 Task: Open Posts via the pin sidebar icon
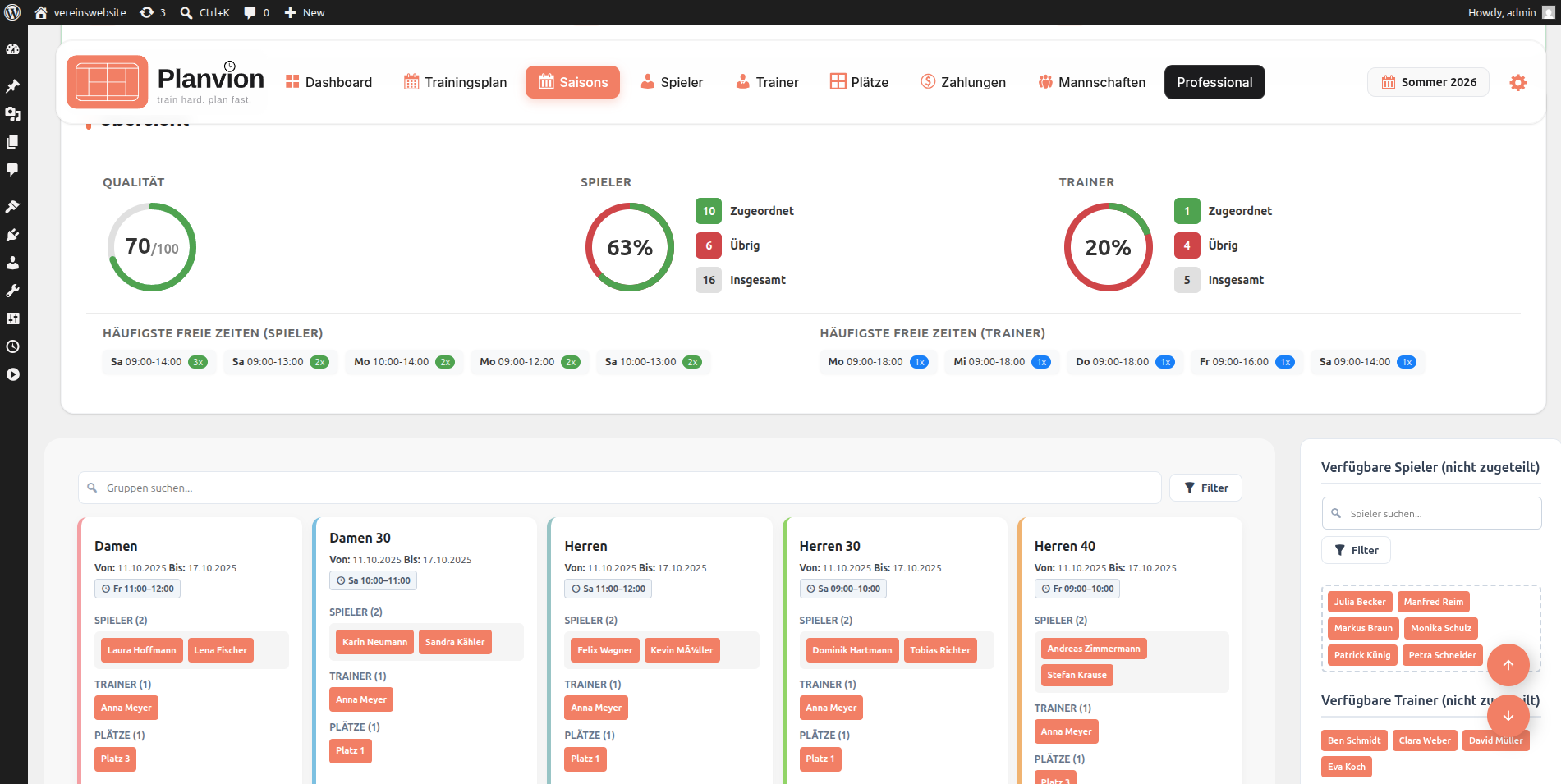[13, 86]
